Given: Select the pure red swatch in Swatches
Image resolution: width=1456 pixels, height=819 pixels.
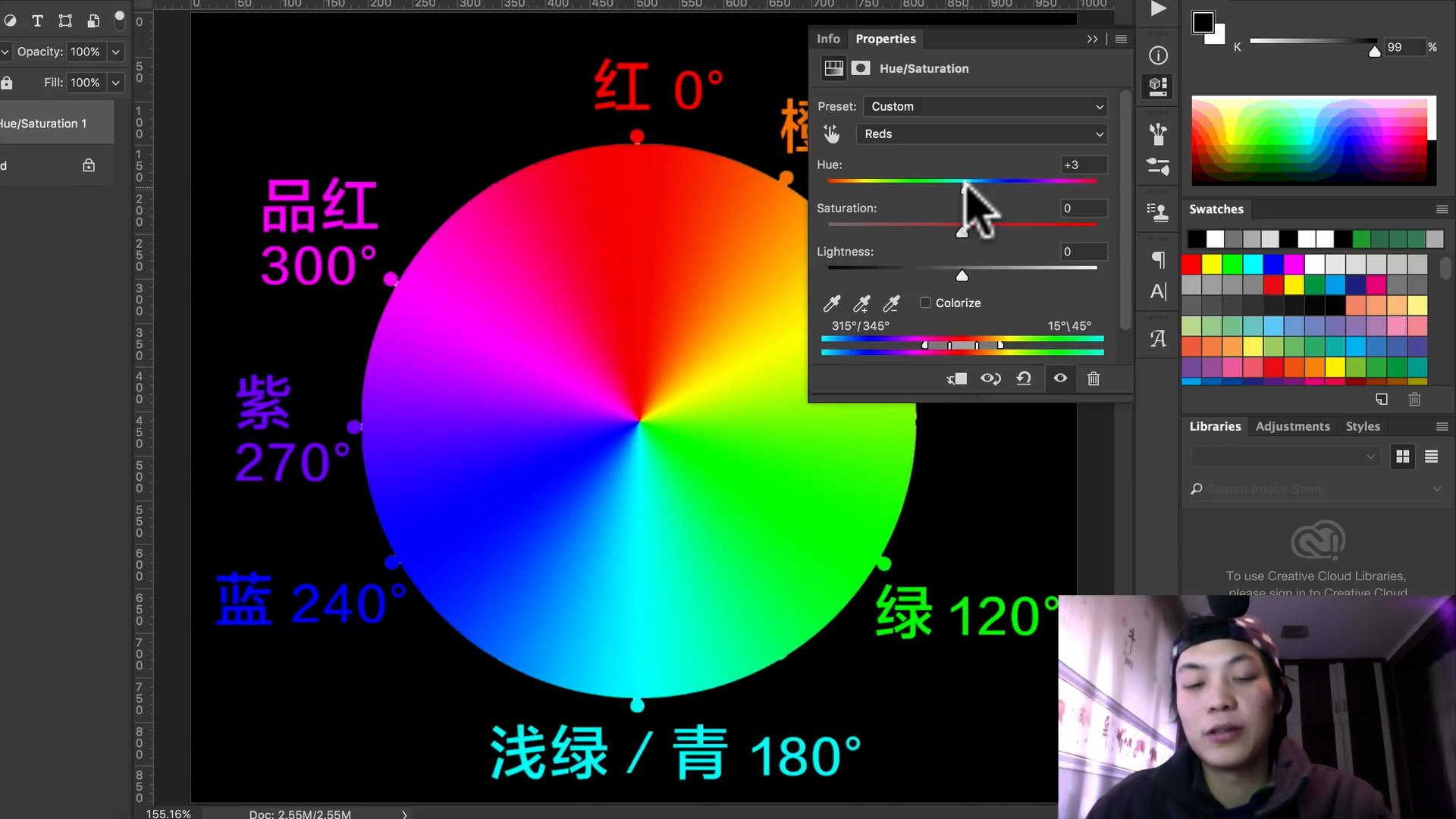Looking at the screenshot, I should [x=1192, y=264].
